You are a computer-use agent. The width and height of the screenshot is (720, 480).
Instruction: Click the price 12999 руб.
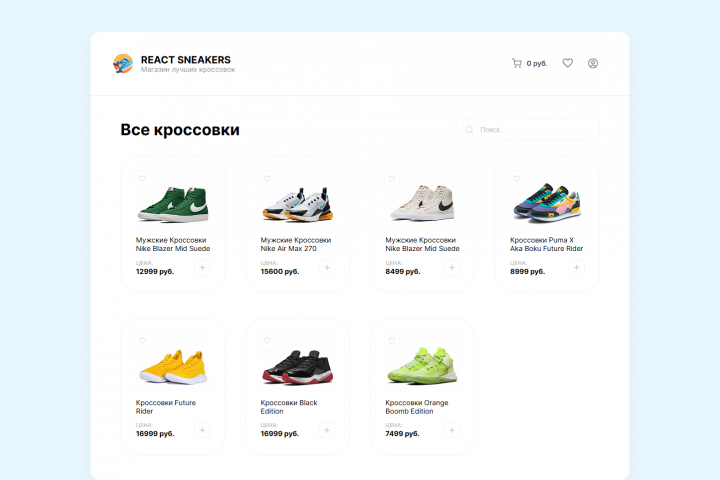(x=155, y=271)
